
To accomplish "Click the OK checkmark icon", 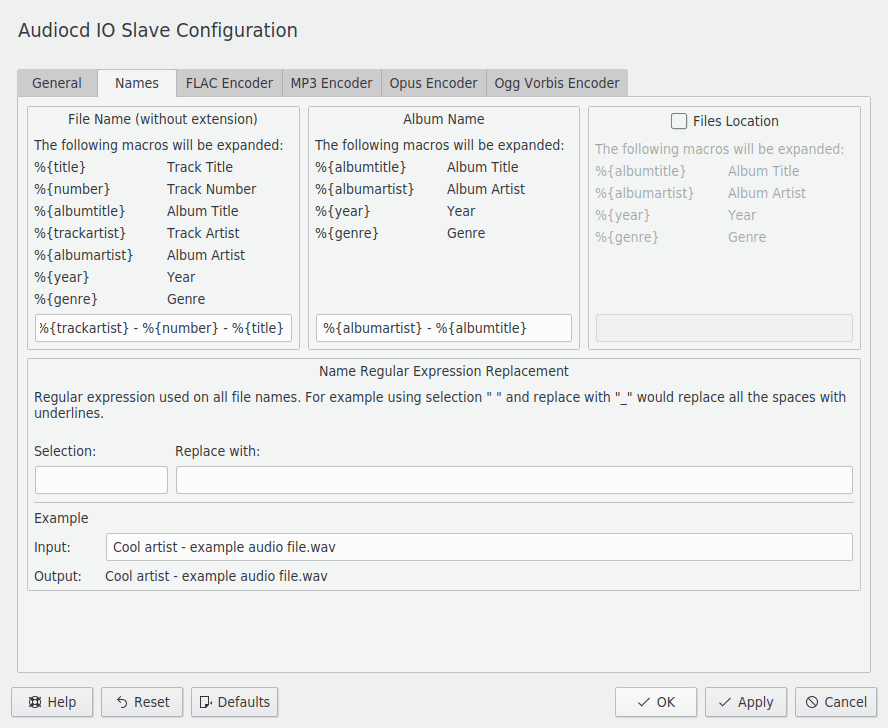I will (643, 702).
